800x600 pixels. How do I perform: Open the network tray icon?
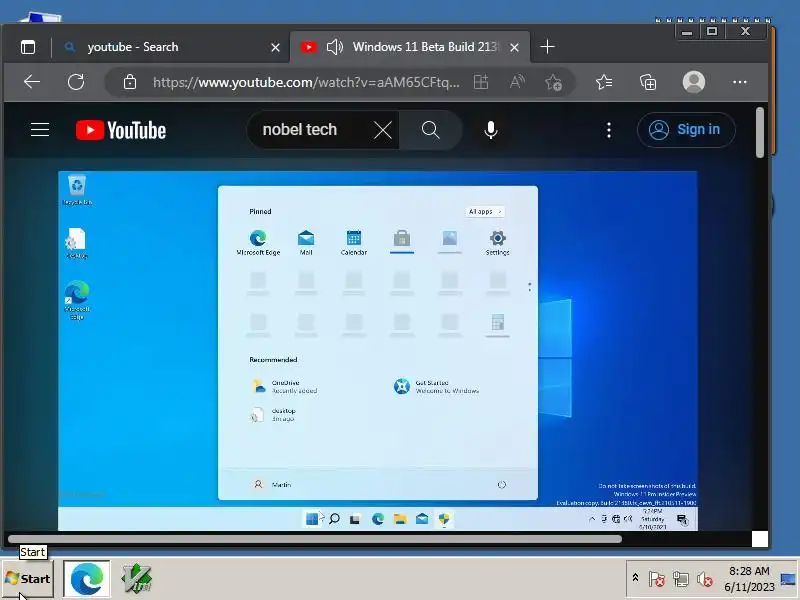click(681, 579)
